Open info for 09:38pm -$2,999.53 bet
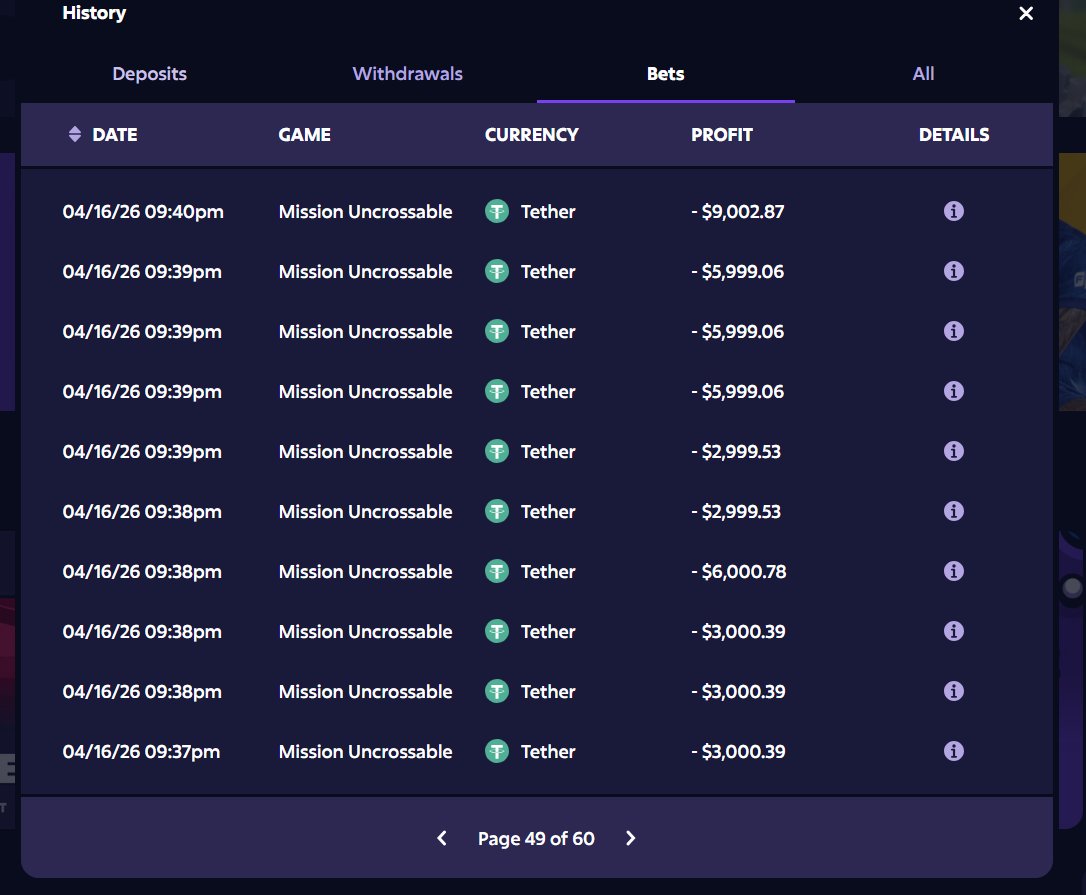 tap(954, 511)
